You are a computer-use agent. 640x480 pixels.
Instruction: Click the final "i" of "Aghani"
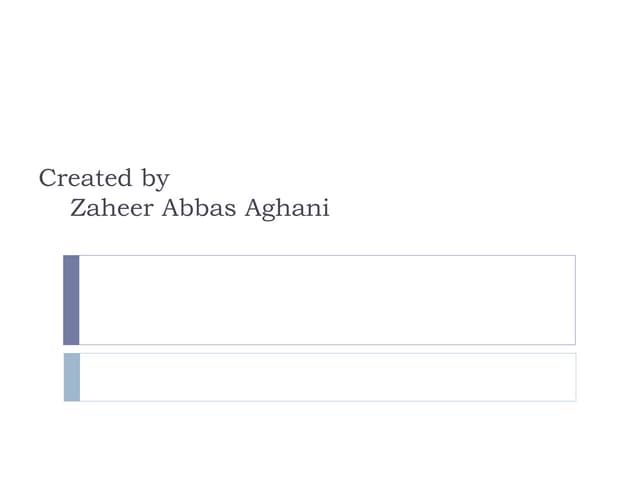coord(325,207)
